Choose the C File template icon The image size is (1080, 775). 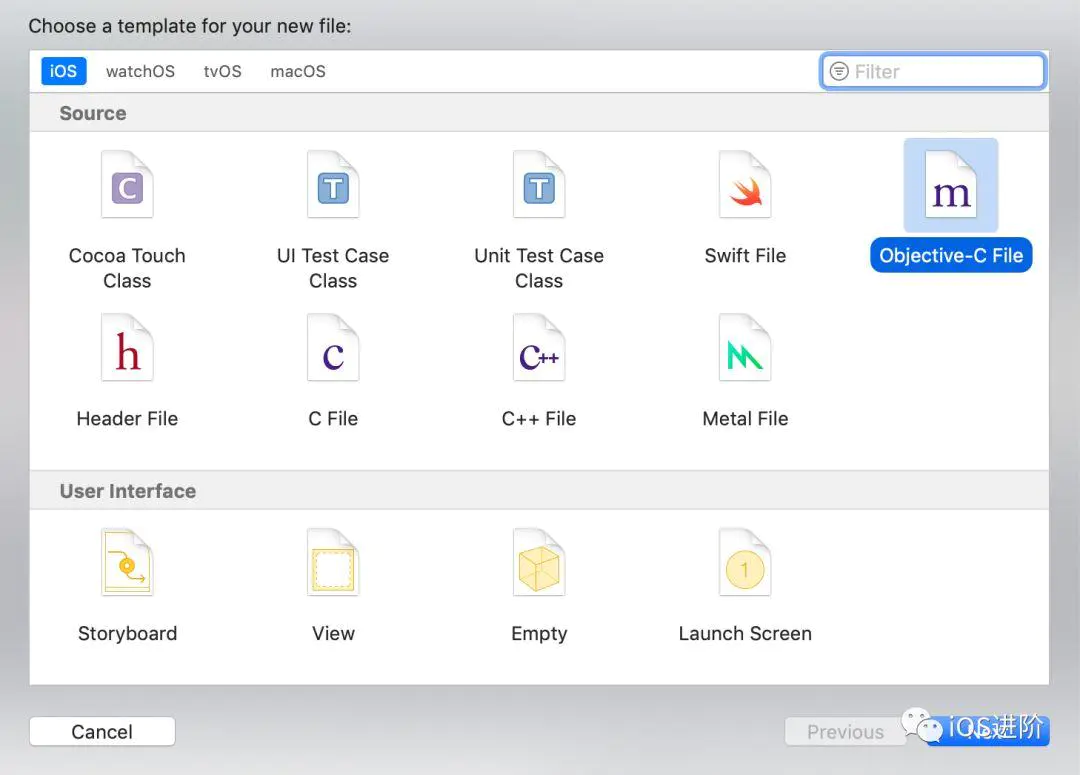(333, 348)
